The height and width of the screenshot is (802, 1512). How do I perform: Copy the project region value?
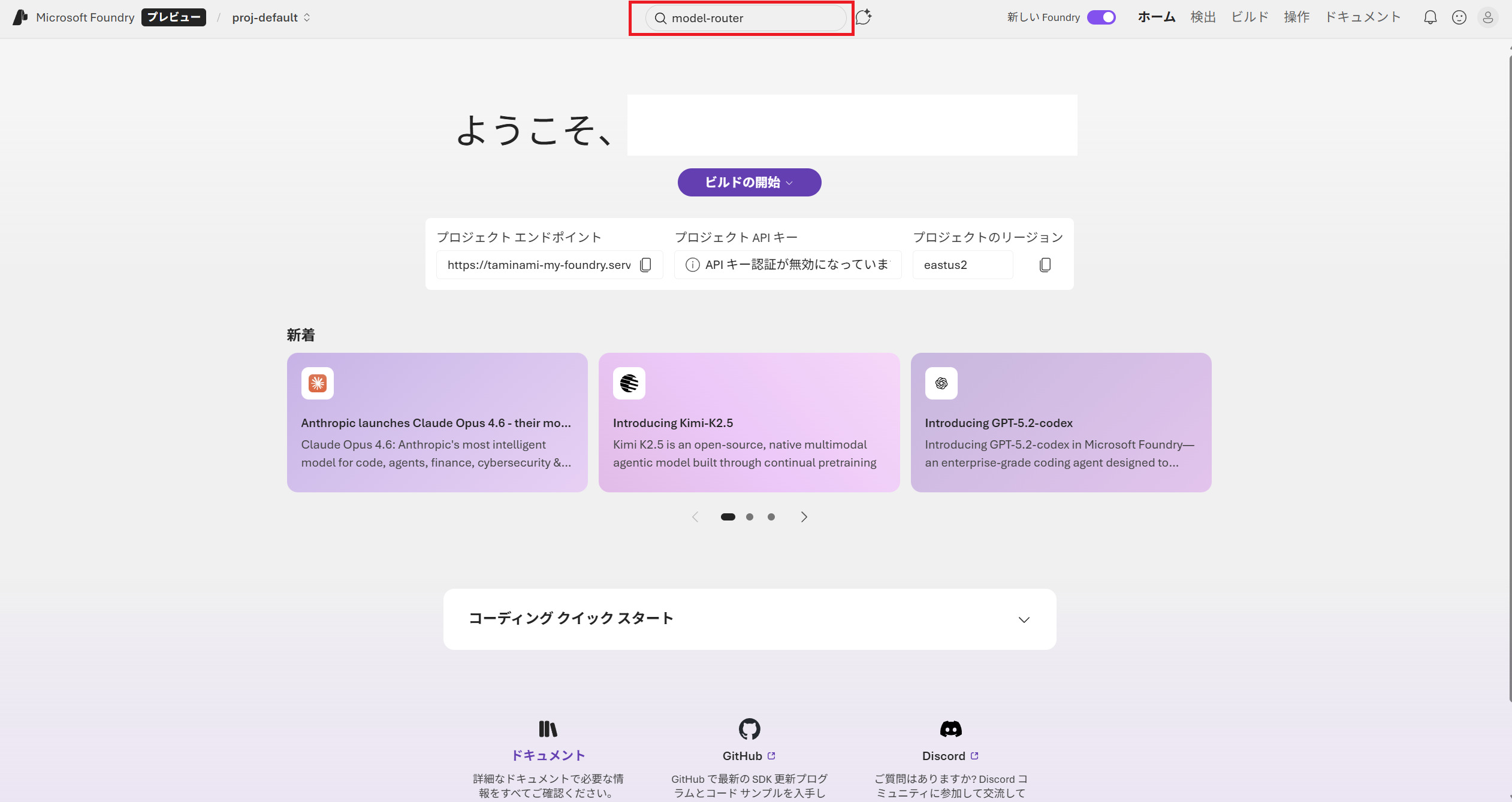1045,265
